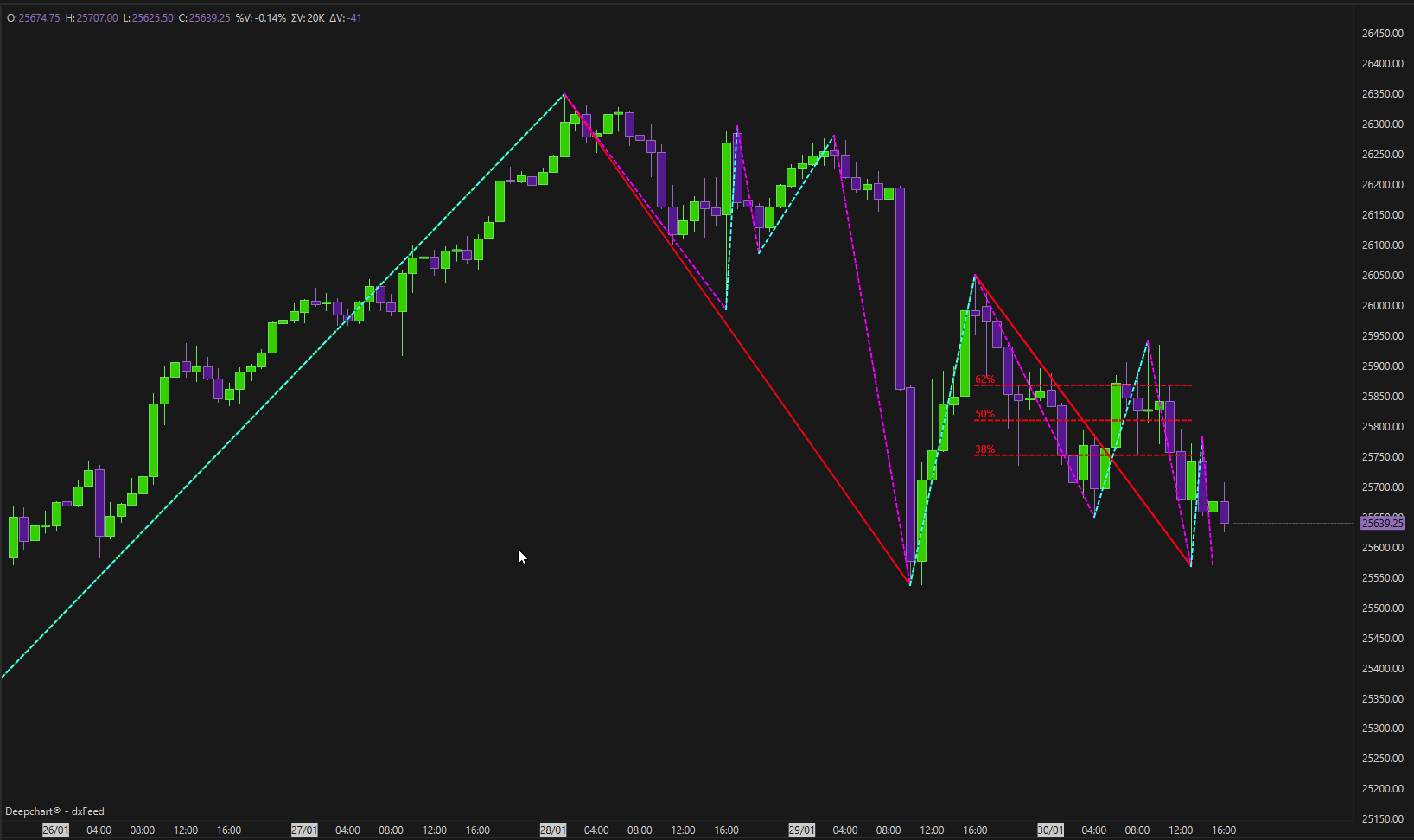The image size is (1414, 840).
Task: Click the 27/01 date marker
Action: (304, 830)
